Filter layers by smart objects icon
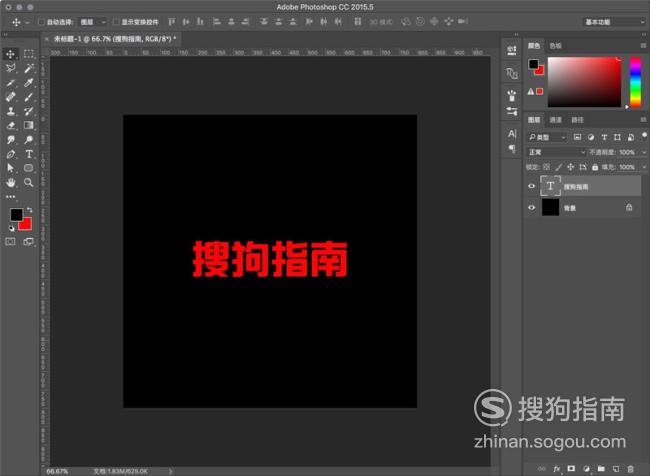This screenshot has height=476, width=650. click(x=631, y=137)
